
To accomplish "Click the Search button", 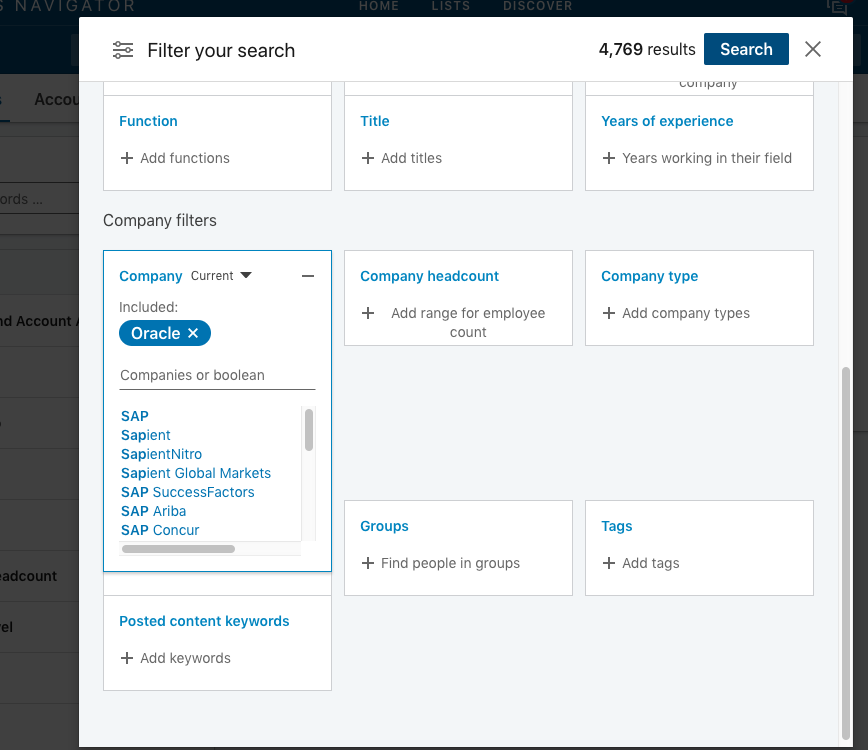I will tap(746, 49).
